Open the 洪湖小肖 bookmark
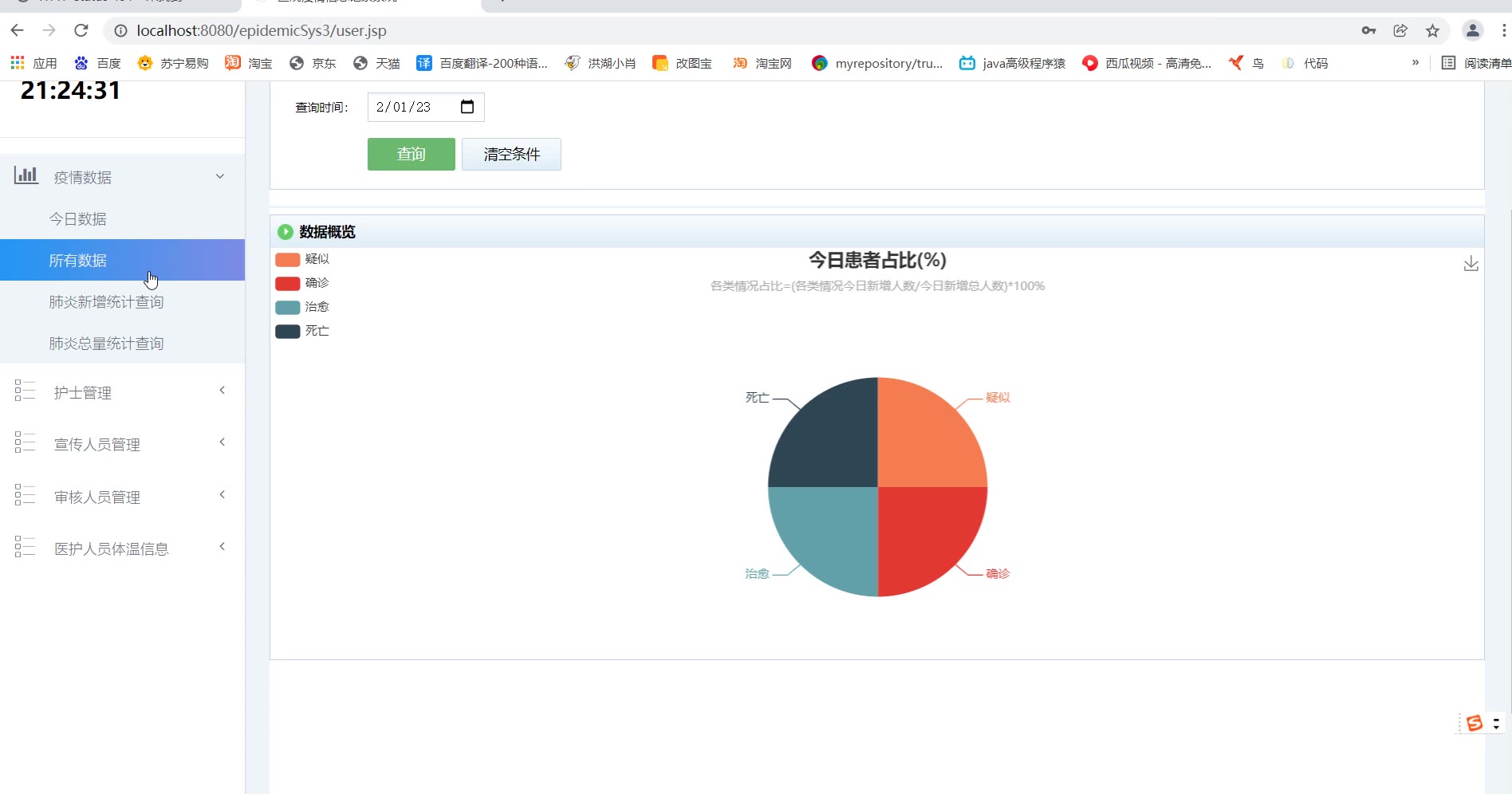This screenshot has width=1512, height=794. 600,63
